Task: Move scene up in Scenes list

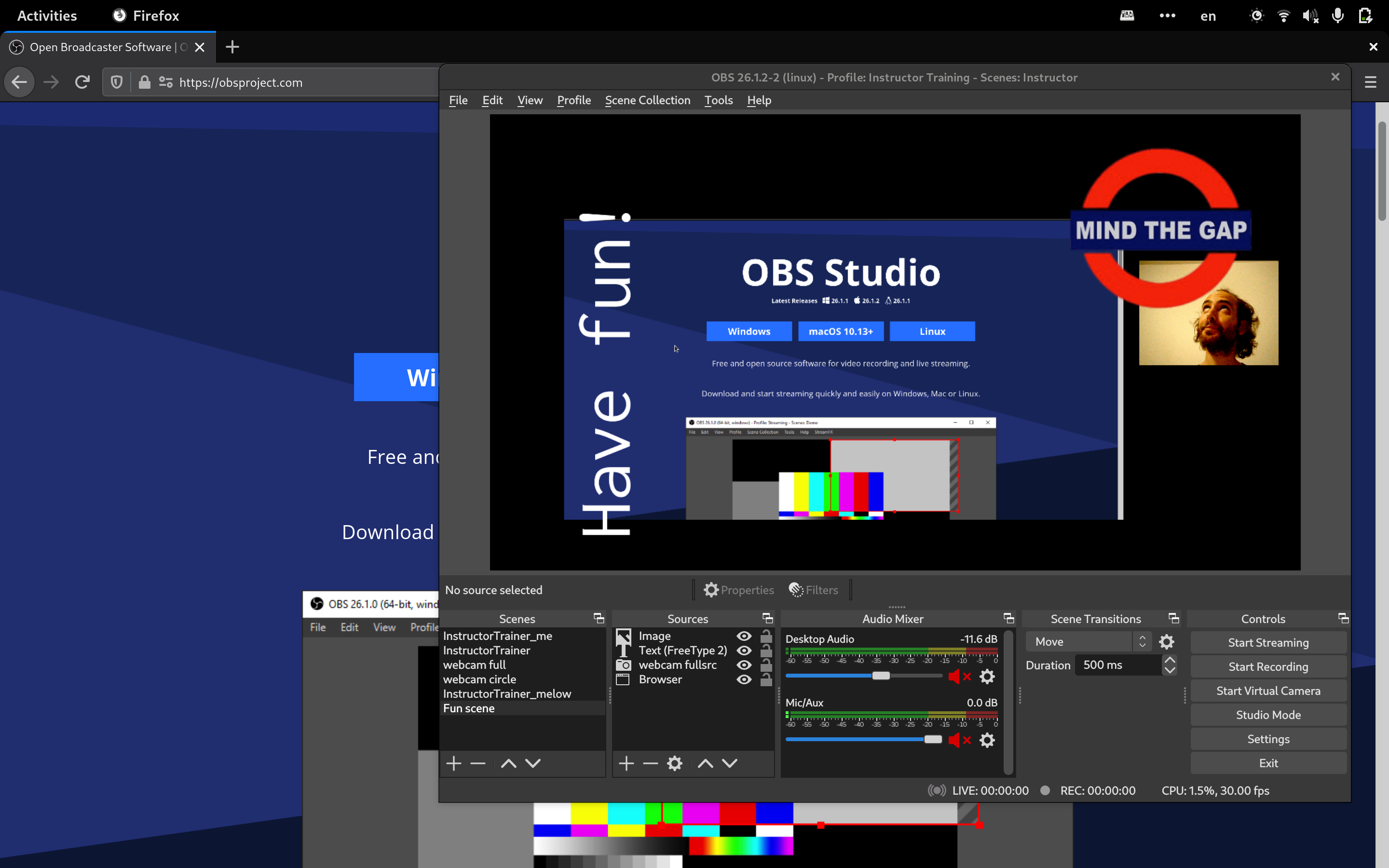Action: point(508,763)
